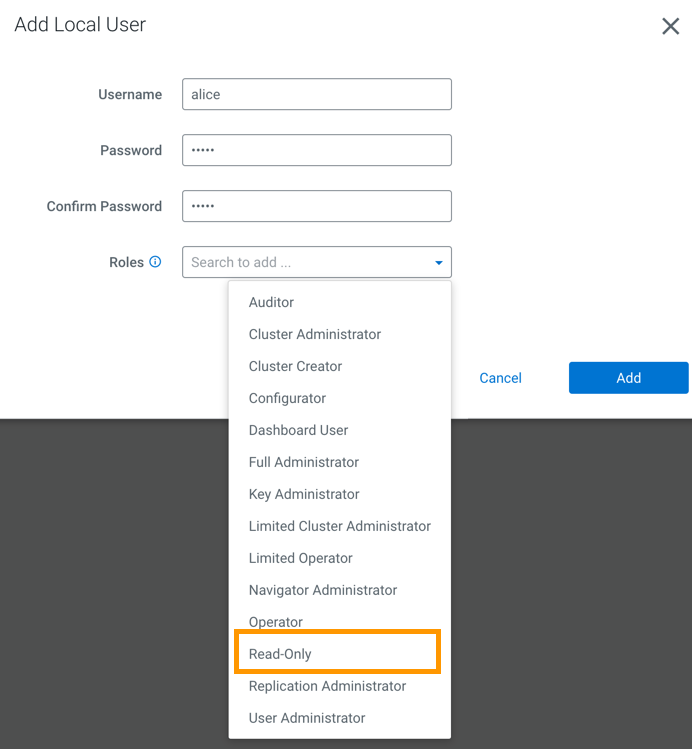This screenshot has width=692, height=749.
Task: Select the Limited Operator role
Action: (x=301, y=558)
